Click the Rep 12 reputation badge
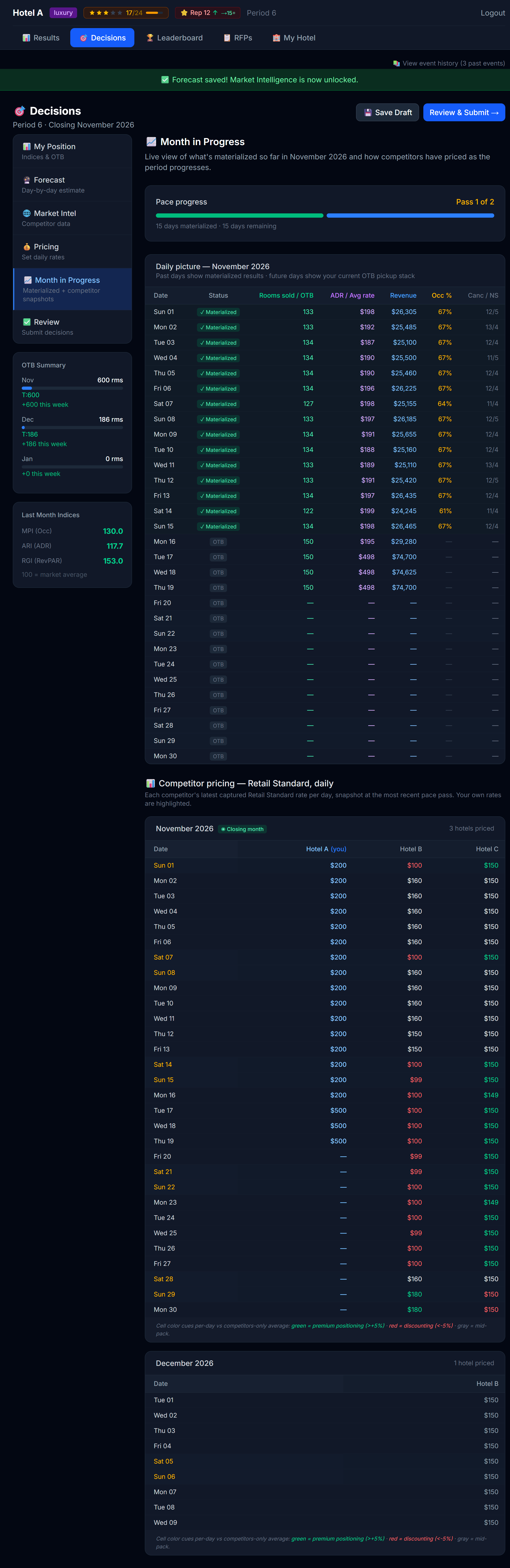 click(x=208, y=13)
